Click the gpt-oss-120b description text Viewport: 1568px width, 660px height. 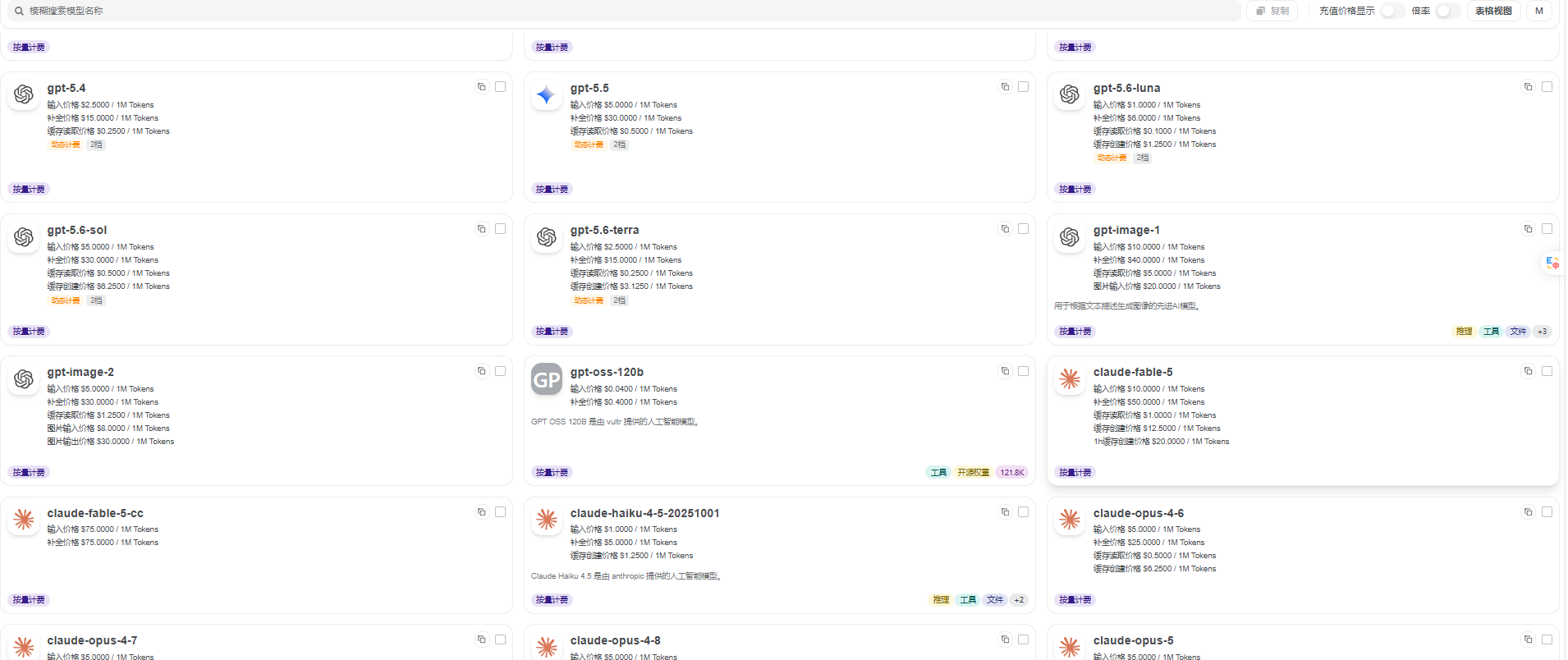coord(615,422)
